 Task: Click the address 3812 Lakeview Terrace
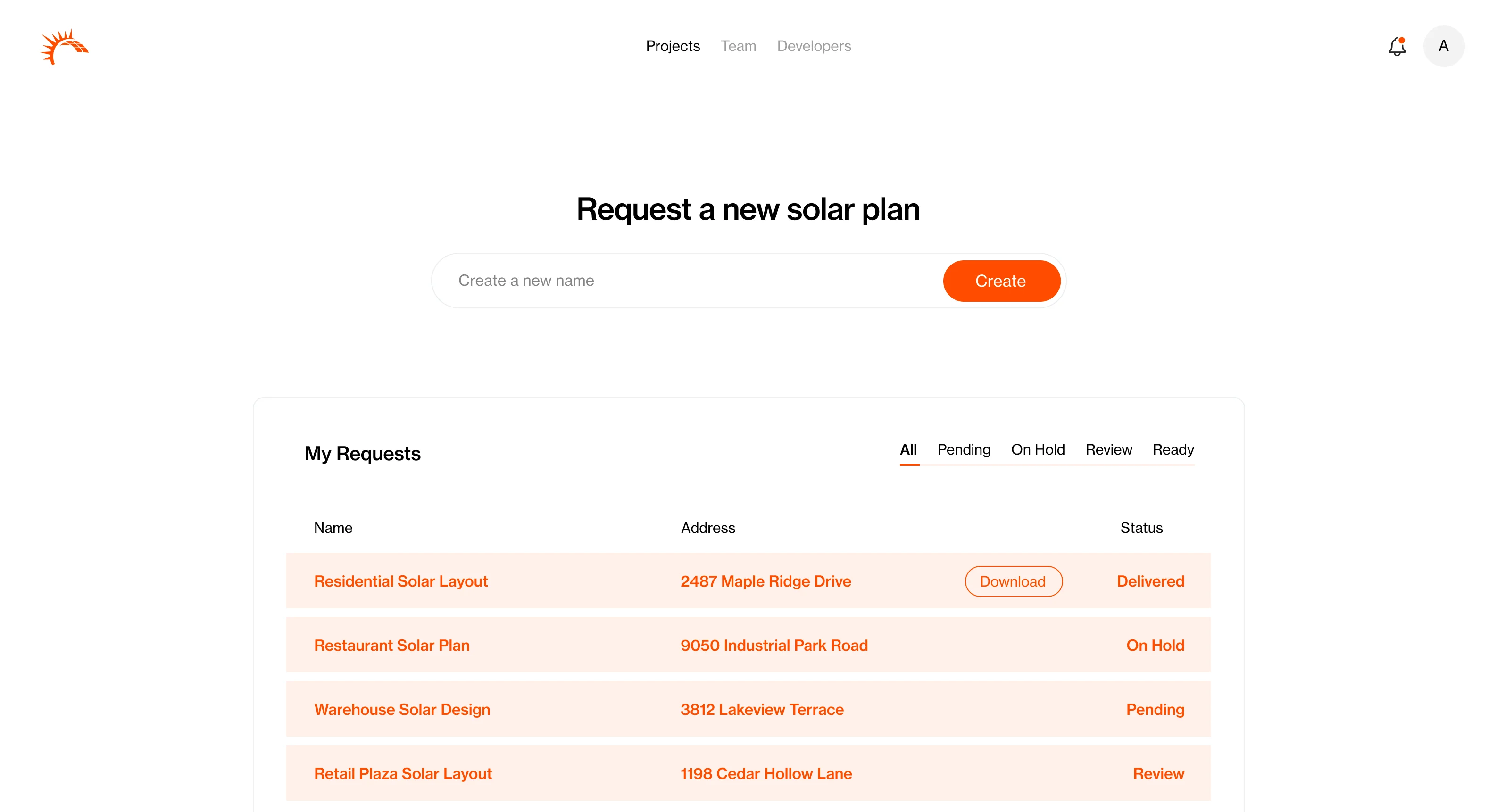[762, 709]
